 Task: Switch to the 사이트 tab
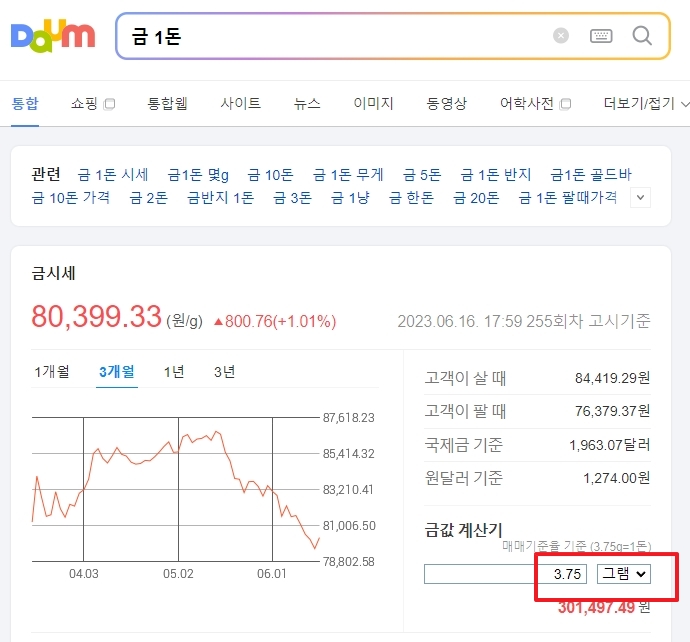(x=241, y=104)
